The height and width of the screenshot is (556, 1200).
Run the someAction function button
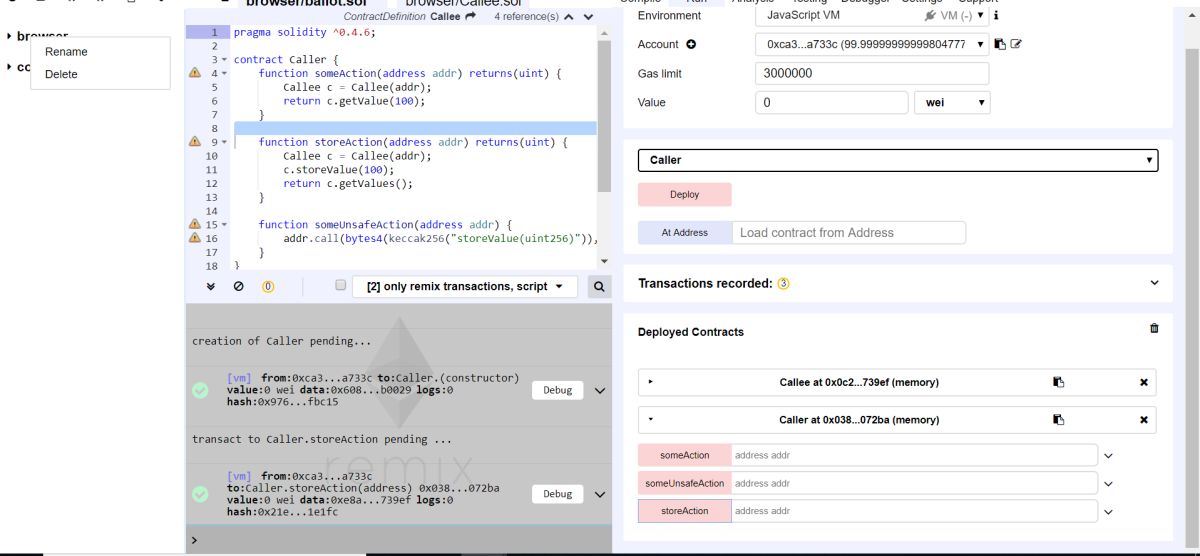(685, 455)
